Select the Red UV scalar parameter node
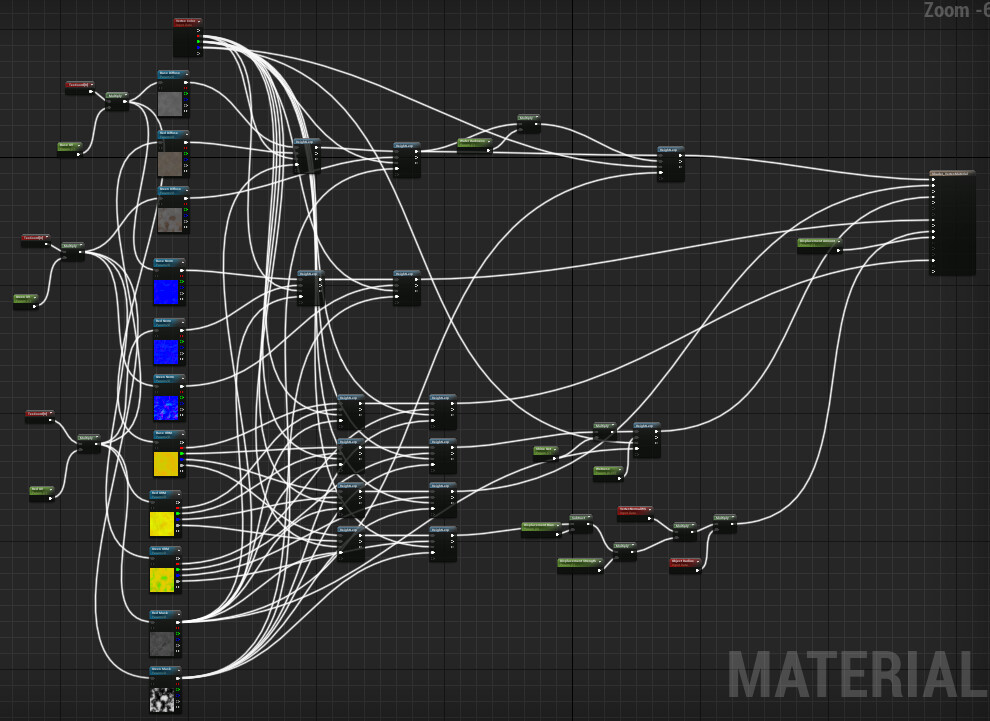This screenshot has width=990, height=721. (42, 493)
